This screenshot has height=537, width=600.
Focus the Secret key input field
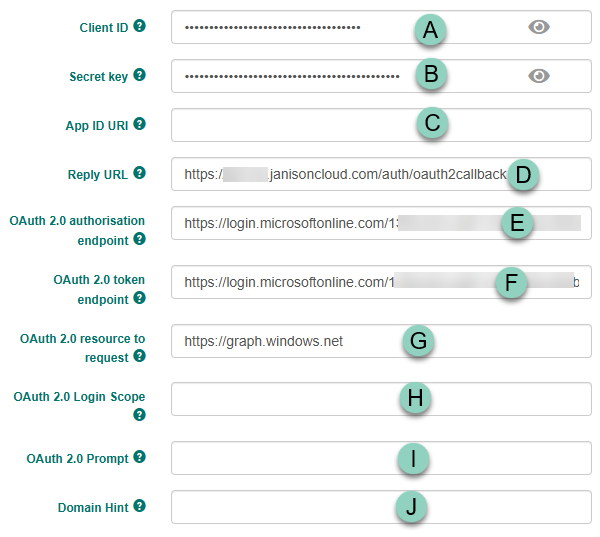300,76
